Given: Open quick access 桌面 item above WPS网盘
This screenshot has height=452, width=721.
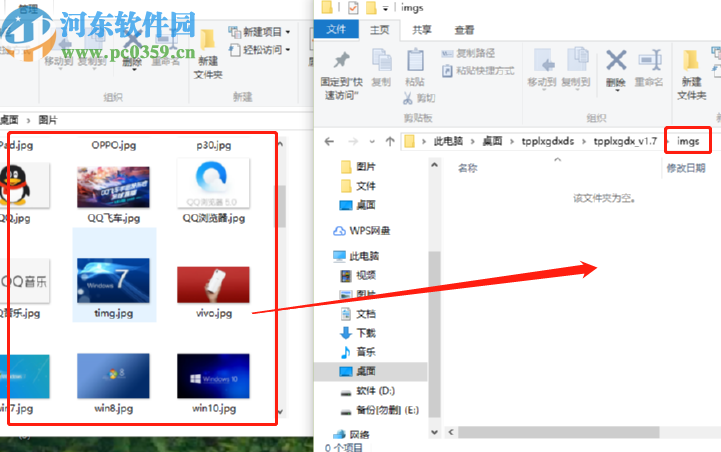Looking at the screenshot, I should pyautogui.click(x=358, y=205).
